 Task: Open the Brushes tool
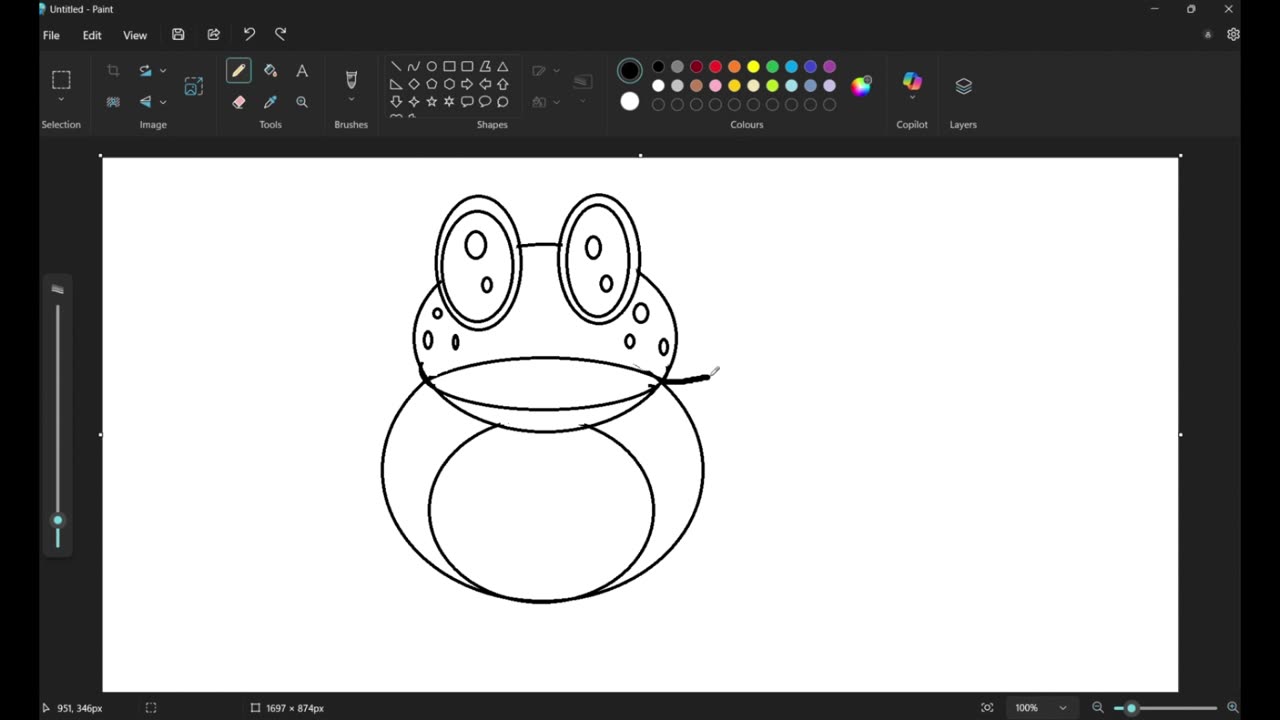(351, 78)
